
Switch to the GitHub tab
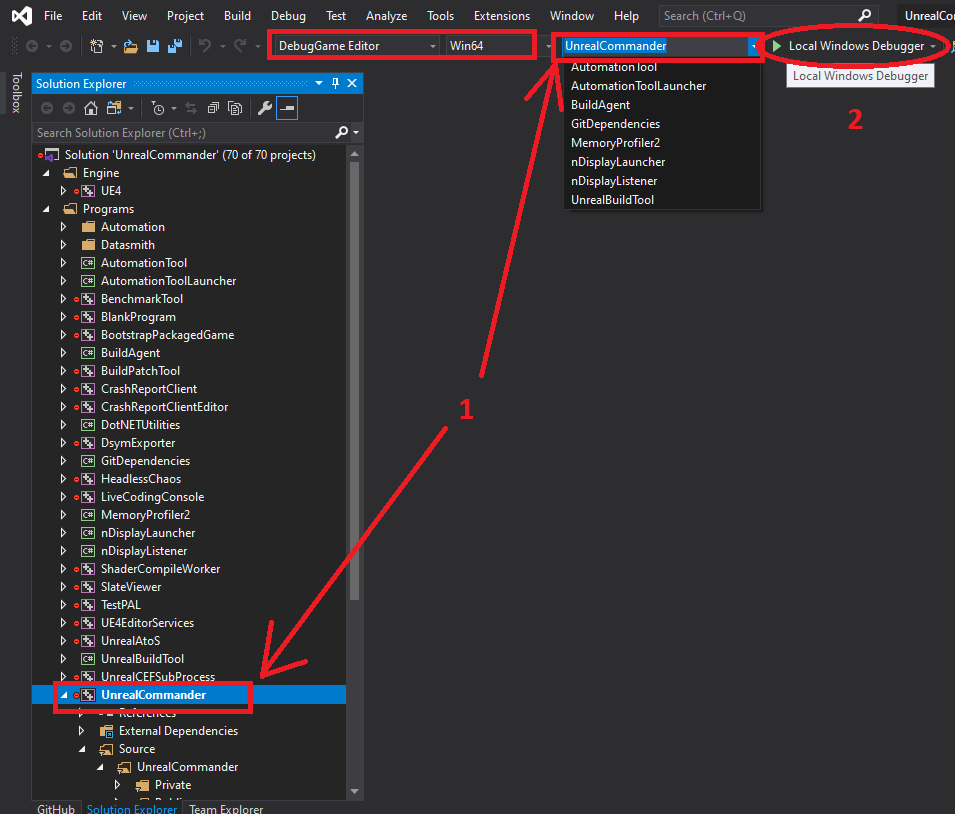pyautogui.click(x=56, y=809)
